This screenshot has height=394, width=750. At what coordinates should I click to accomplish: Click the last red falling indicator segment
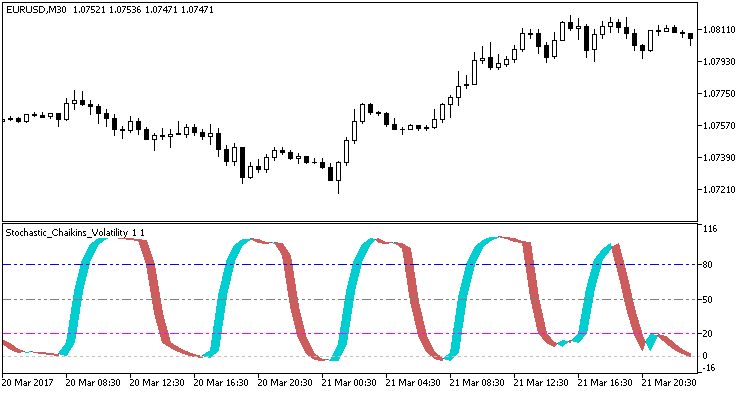click(675, 345)
